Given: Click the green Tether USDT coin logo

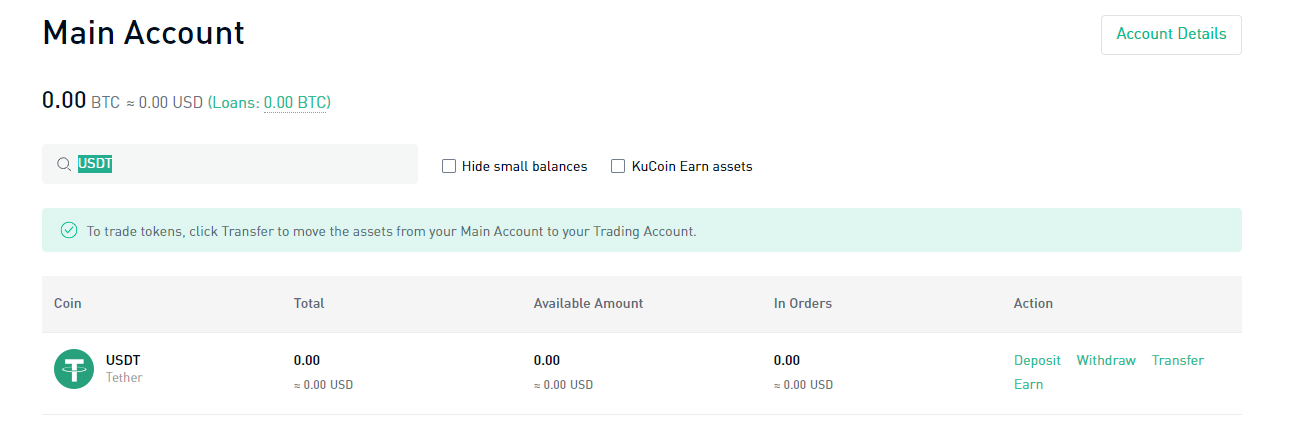Looking at the screenshot, I should (73, 369).
